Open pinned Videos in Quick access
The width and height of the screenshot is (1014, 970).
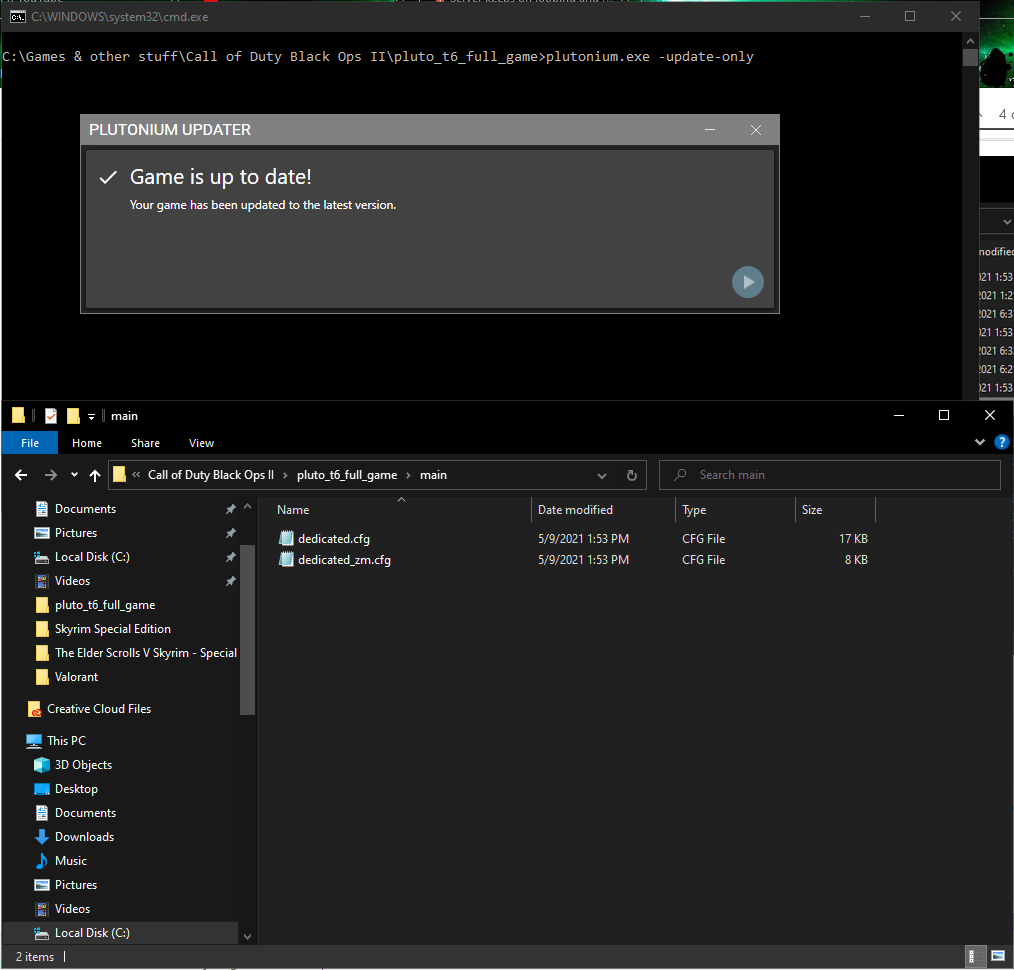pos(72,581)
